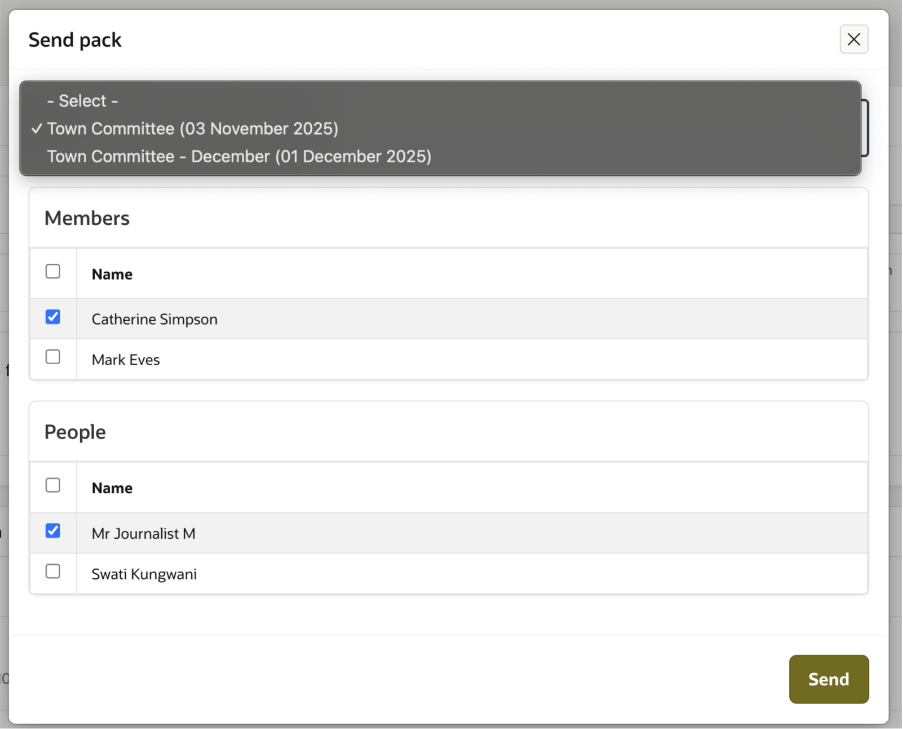Click the Members section heading

coord(86,217)
